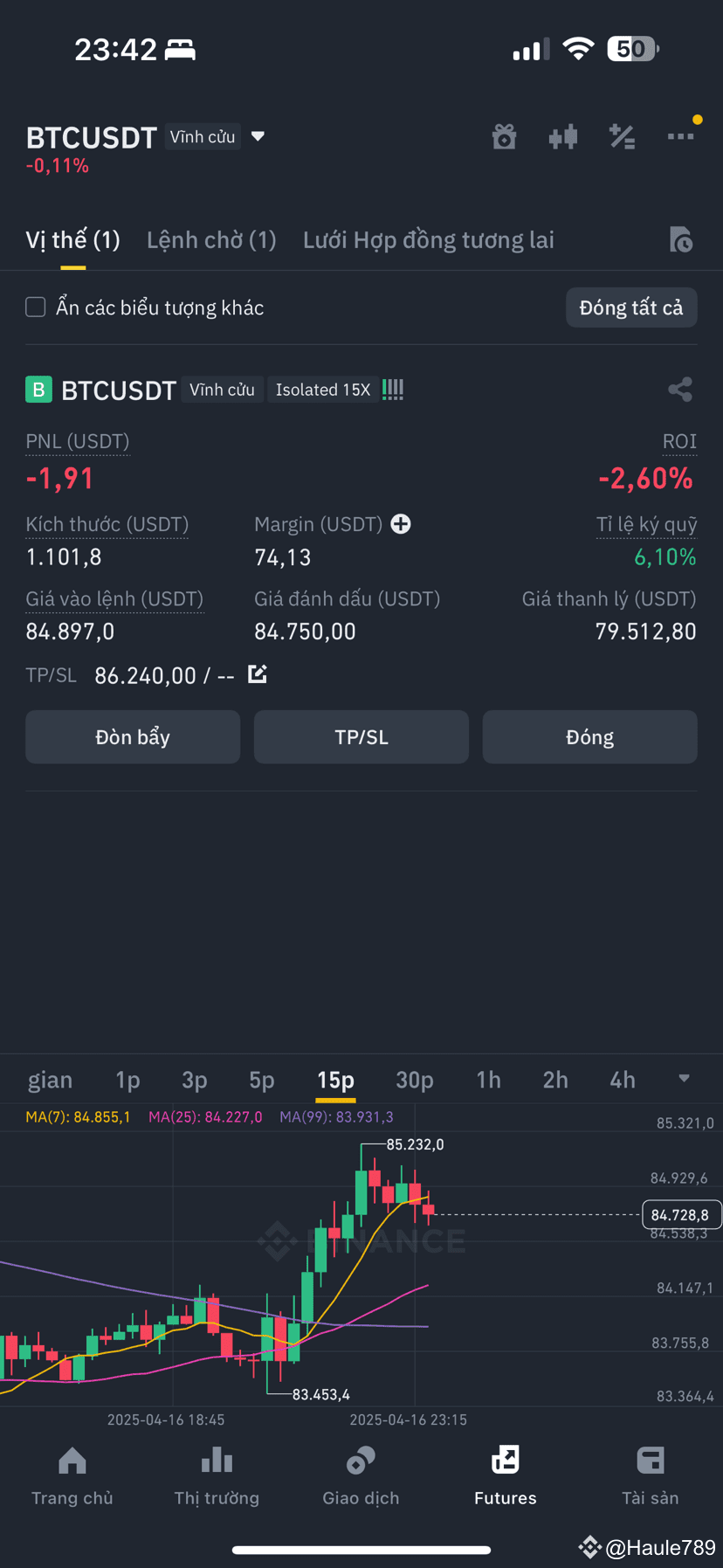Share the BTCUSDT position
The height and width of the screenshot is (1568, 723).
(680, 390)
